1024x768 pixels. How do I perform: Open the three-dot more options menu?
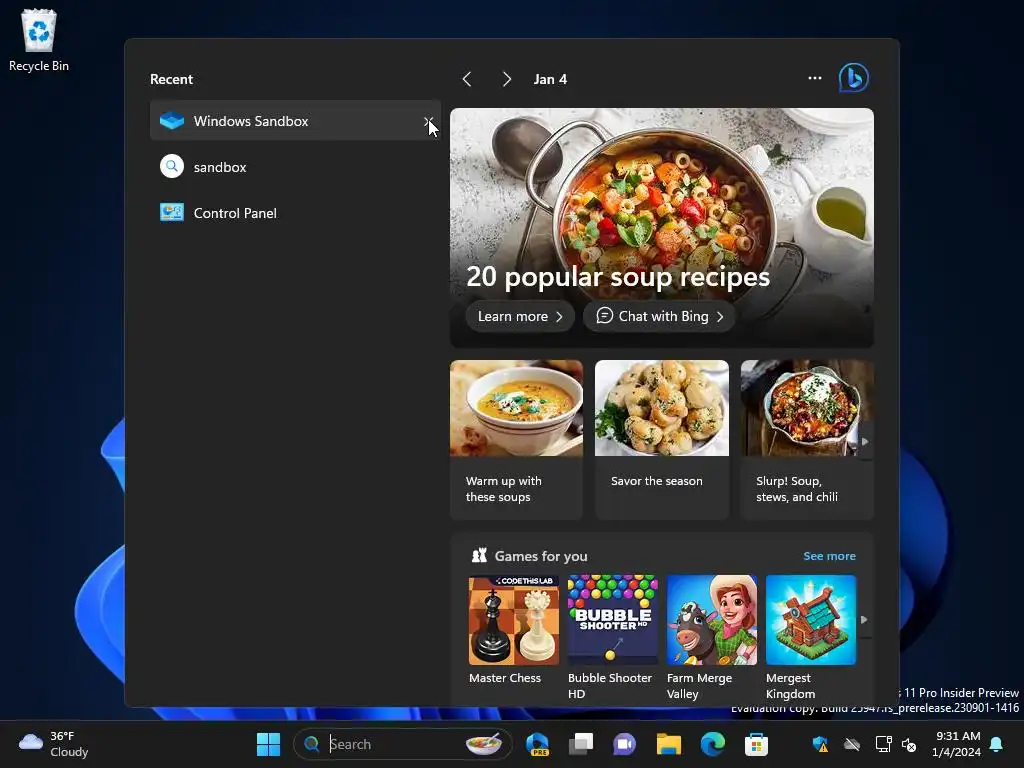point(814,78)
